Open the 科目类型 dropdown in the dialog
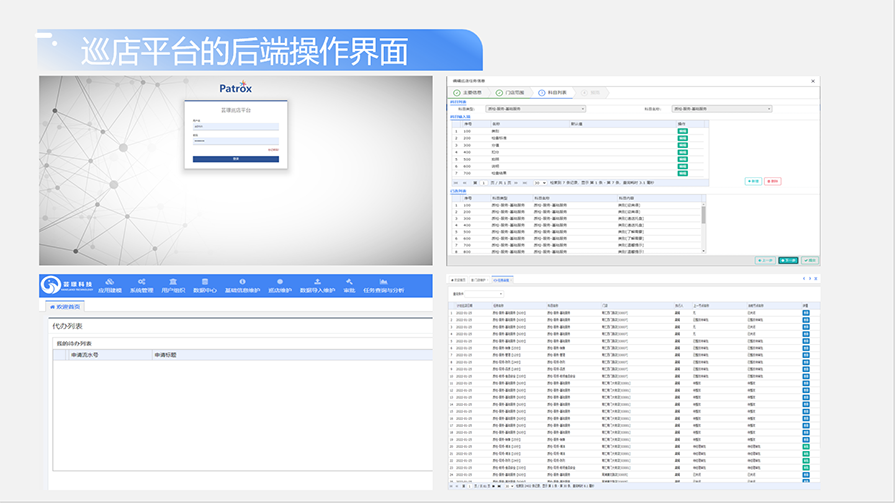The width and height of the screenshot is (895, 503). 535,108
